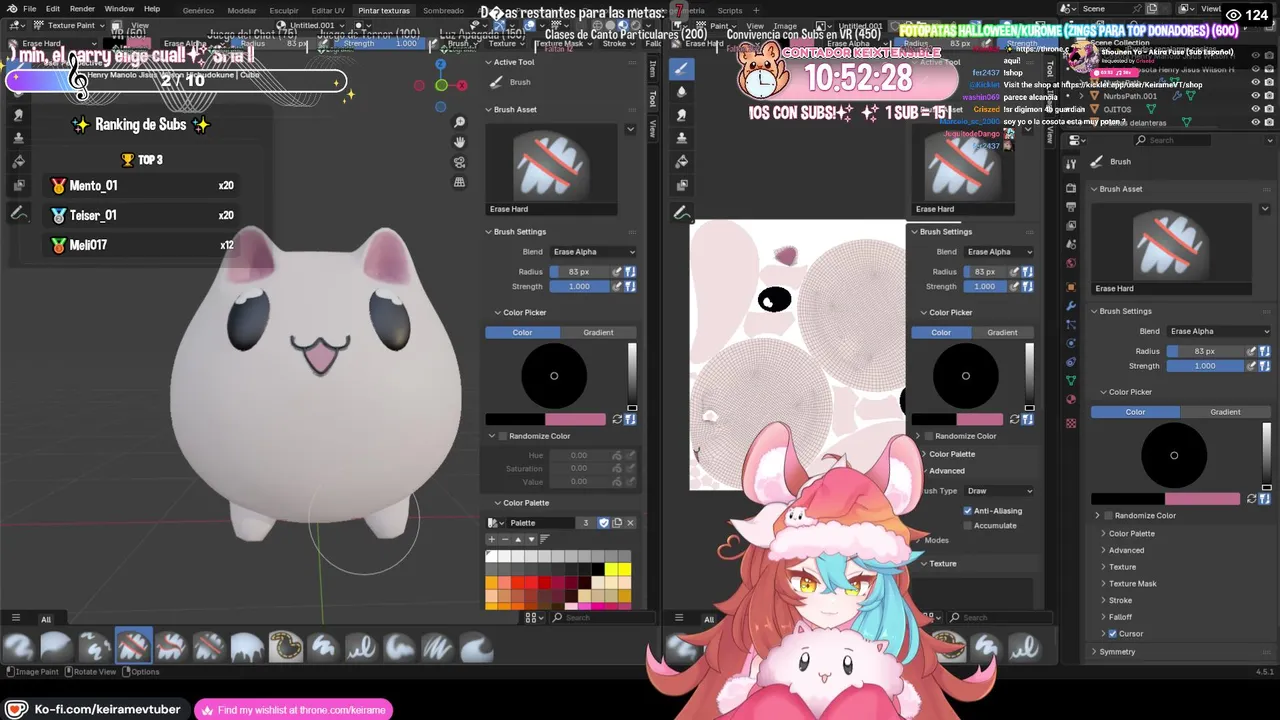Screen dimensions: 1280x720
Task: Select the Draw brush tool in image editor toolbar
Action: click(681, 68)
